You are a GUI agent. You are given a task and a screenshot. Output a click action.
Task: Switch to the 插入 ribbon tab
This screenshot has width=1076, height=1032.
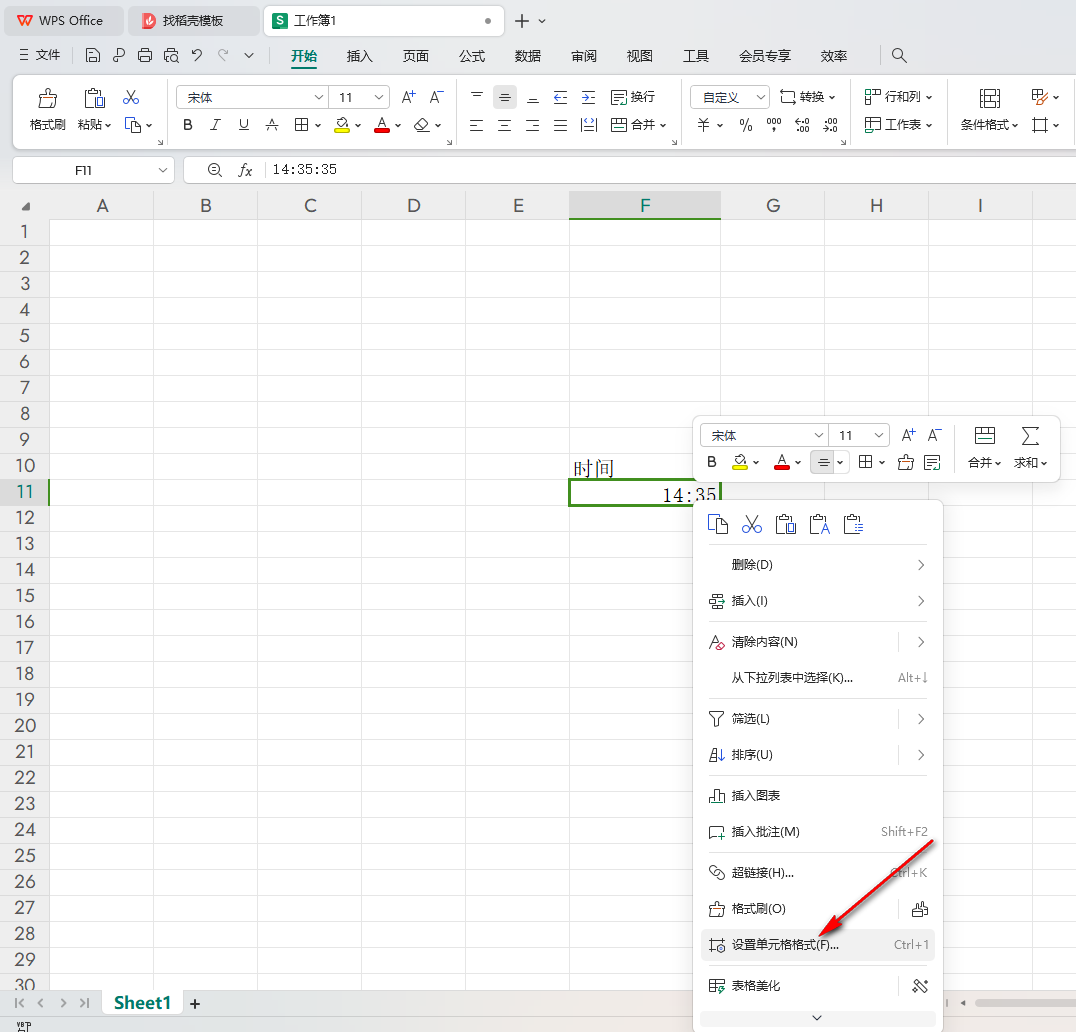359,56
